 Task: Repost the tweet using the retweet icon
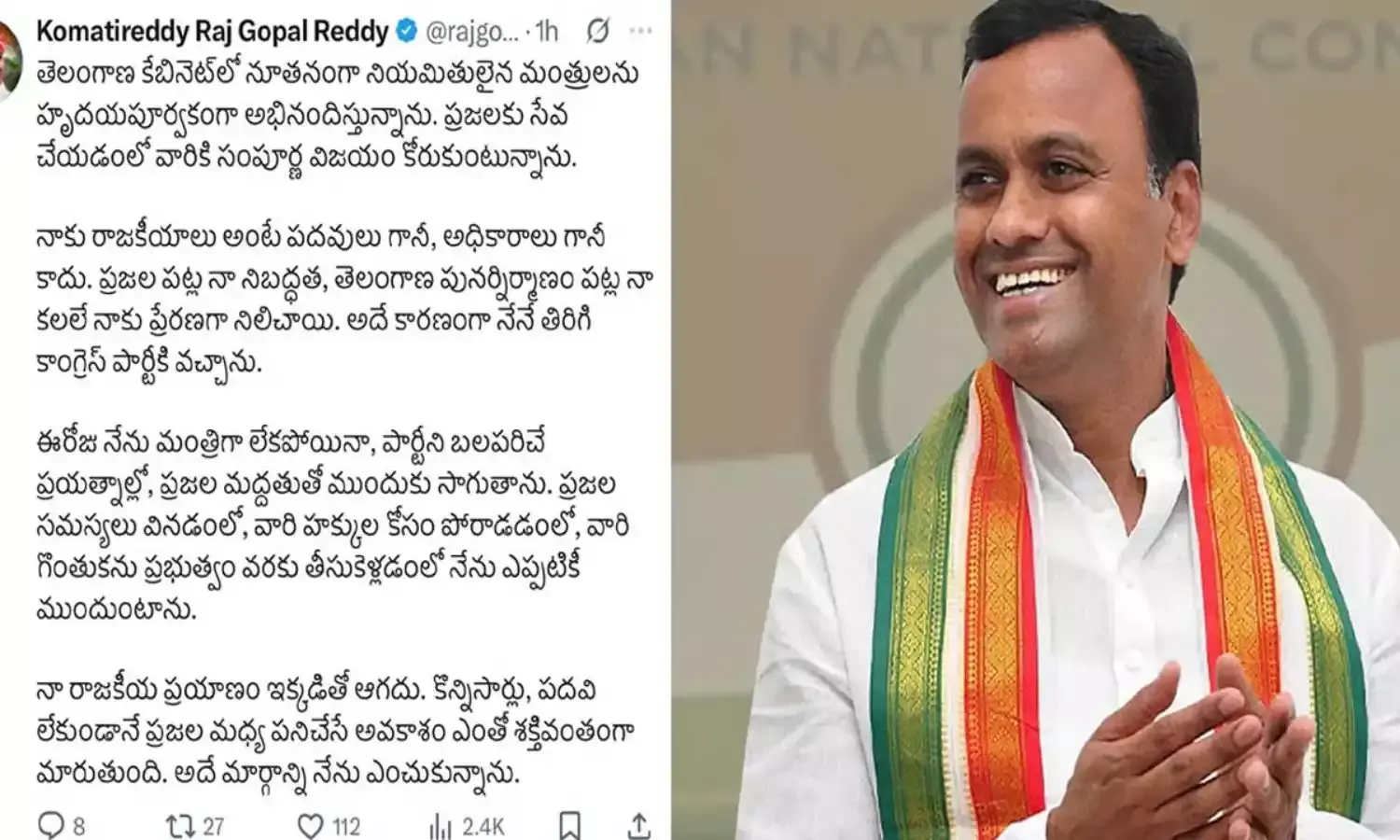178,825
